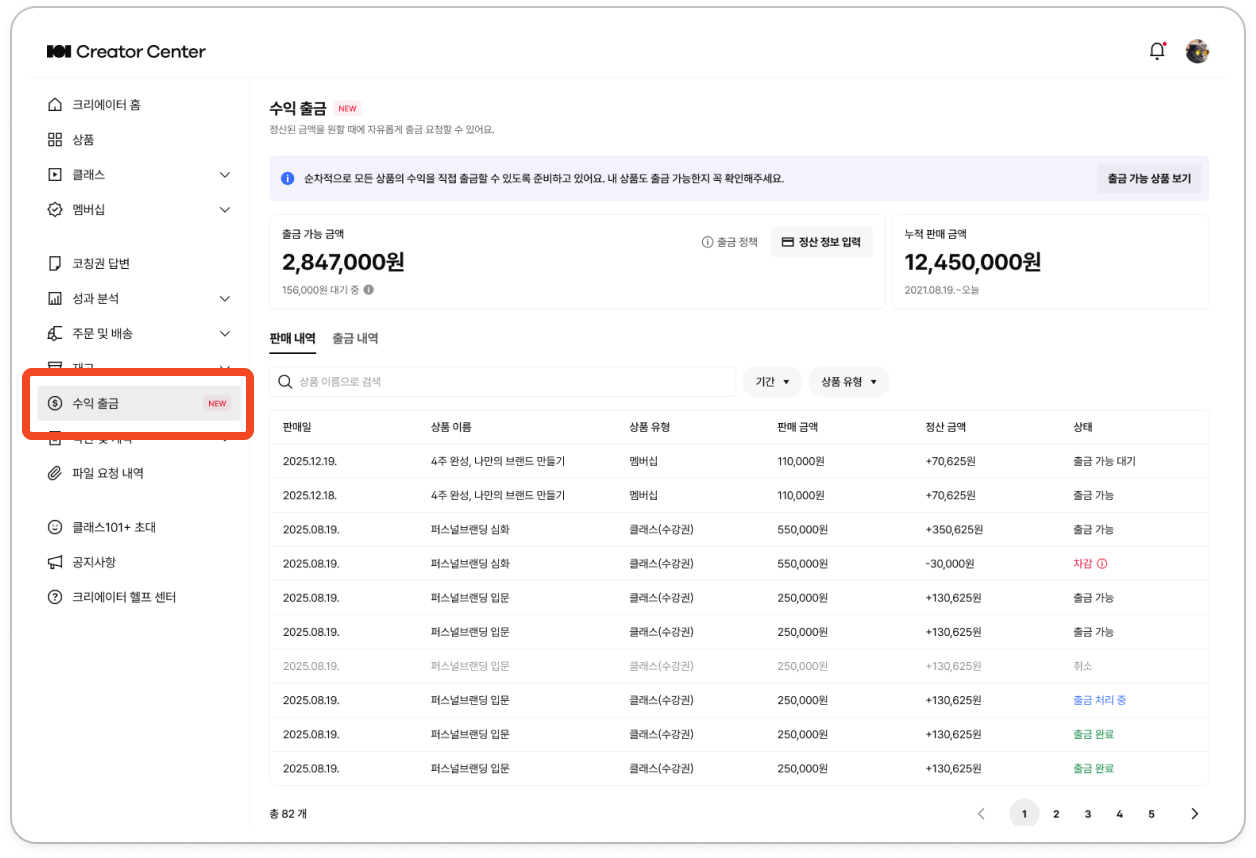Click the 정산 금액 column header
1256x858 pixels.
tap(946, 427)
